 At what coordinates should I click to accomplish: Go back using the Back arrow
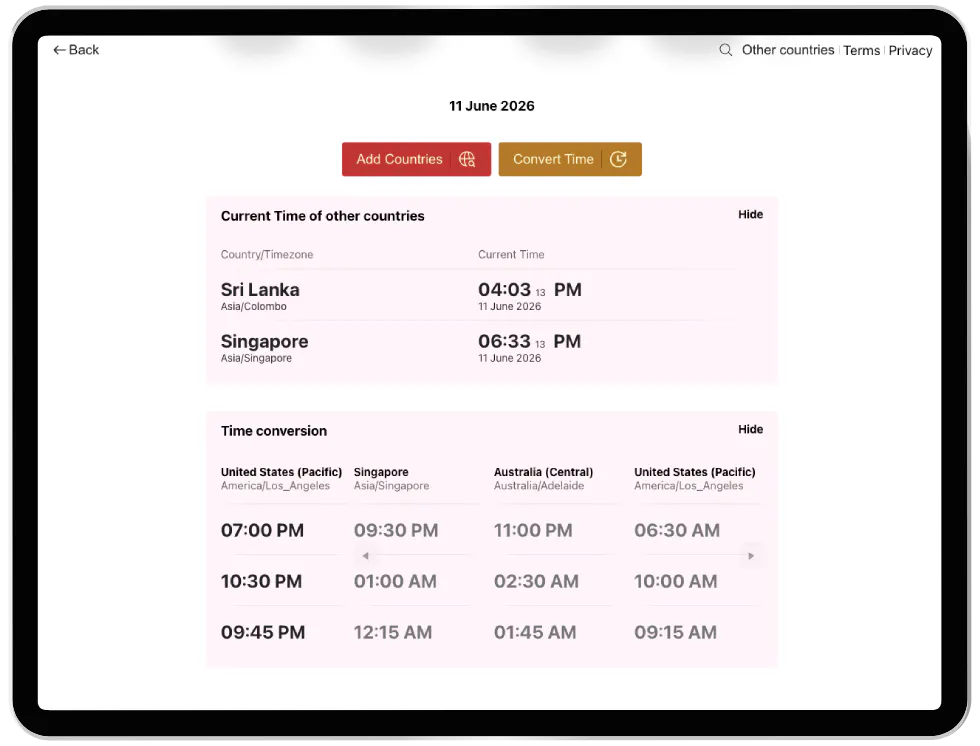[x=76, y=50]
